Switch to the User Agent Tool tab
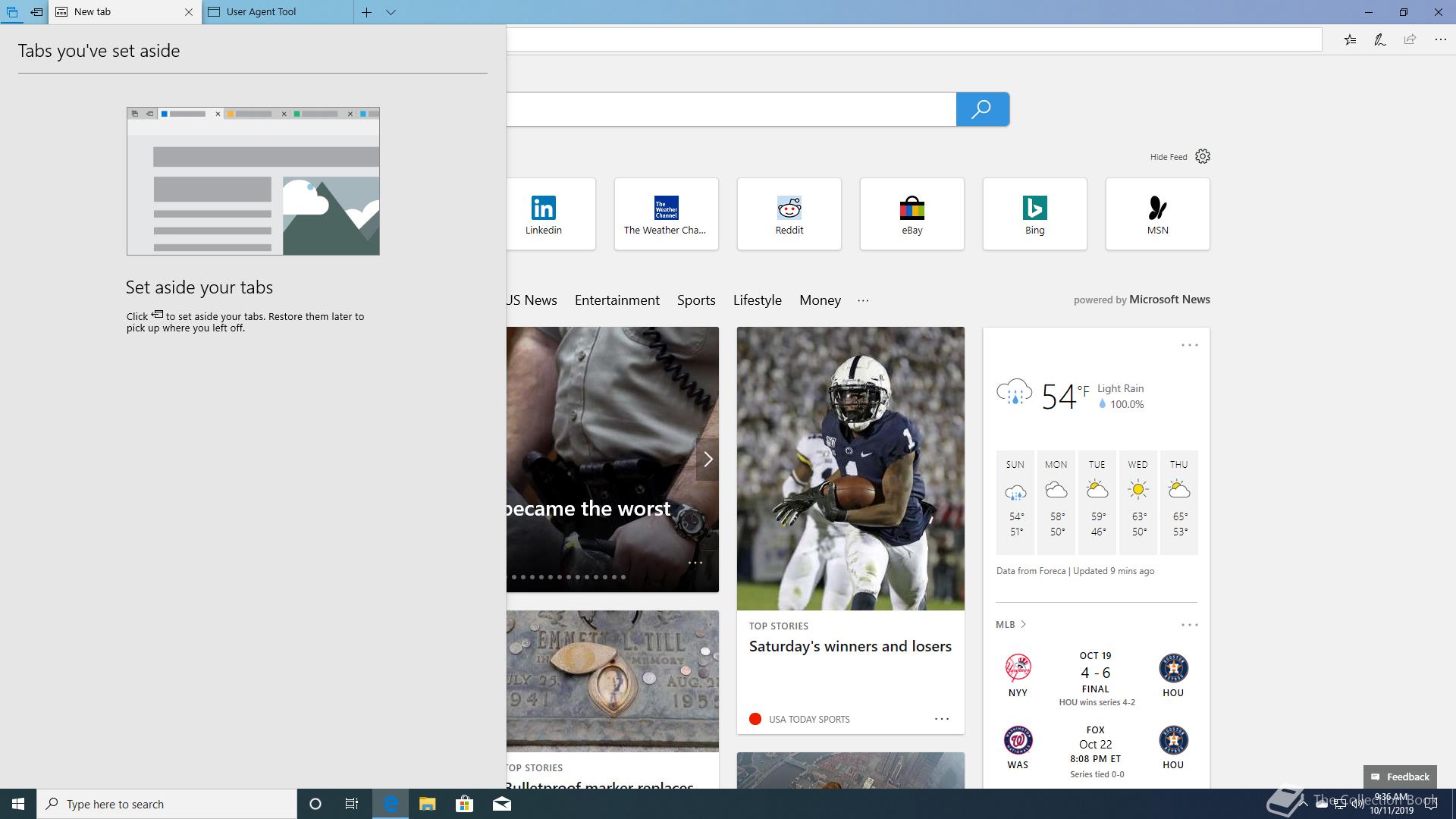The width and height of the screenshot is (1456, 819). pos(278,12)
